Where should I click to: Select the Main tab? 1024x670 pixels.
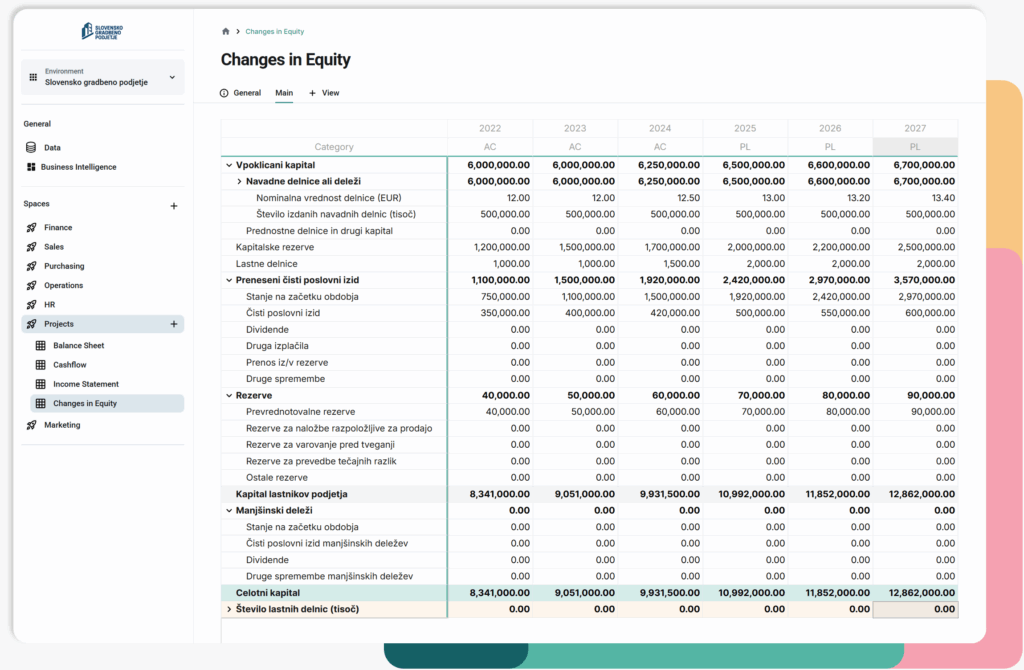pos(284,93)
